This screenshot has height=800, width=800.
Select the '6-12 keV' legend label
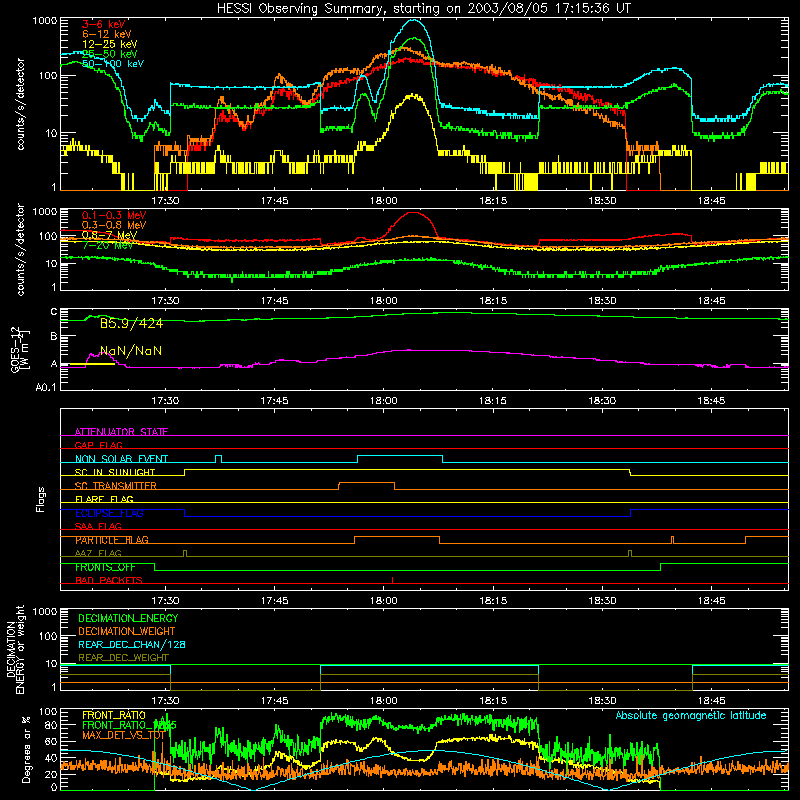(x=107, y=34)
